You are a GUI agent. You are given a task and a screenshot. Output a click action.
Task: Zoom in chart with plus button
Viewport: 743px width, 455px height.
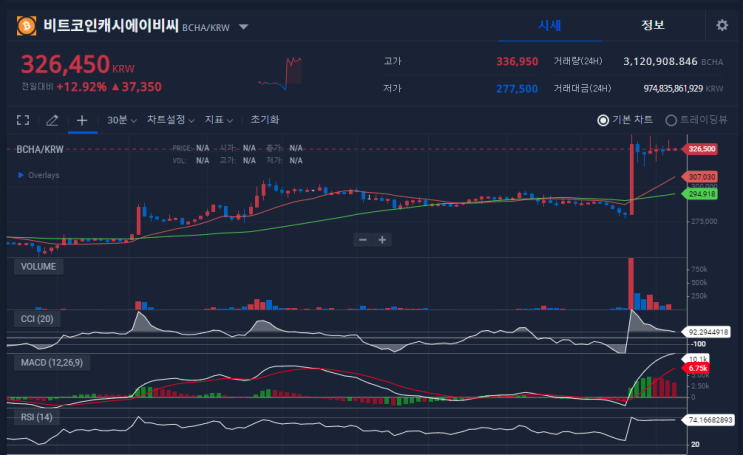pos(382,240)
